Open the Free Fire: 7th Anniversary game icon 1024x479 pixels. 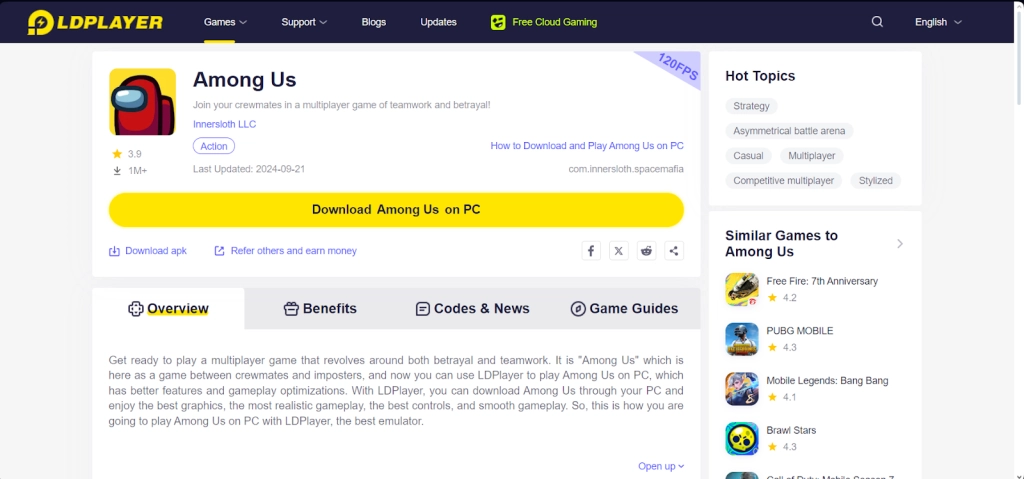point(742,289)
